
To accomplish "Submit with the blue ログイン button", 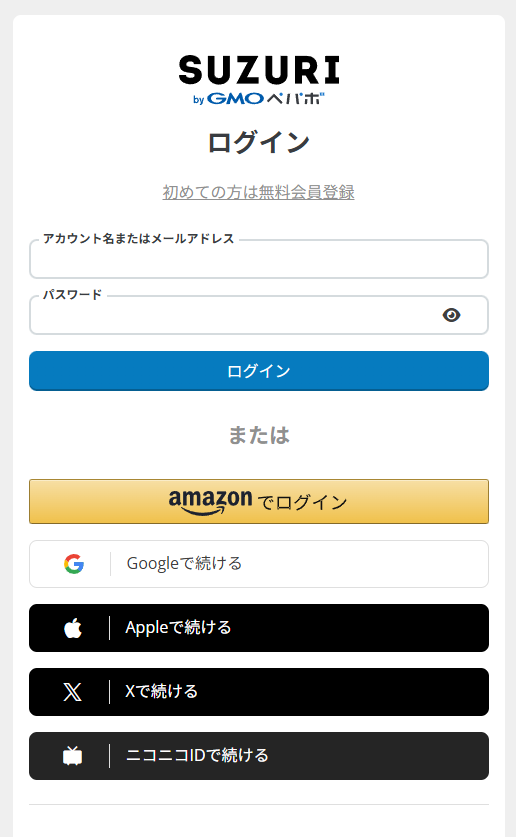I will click(259, 371).
